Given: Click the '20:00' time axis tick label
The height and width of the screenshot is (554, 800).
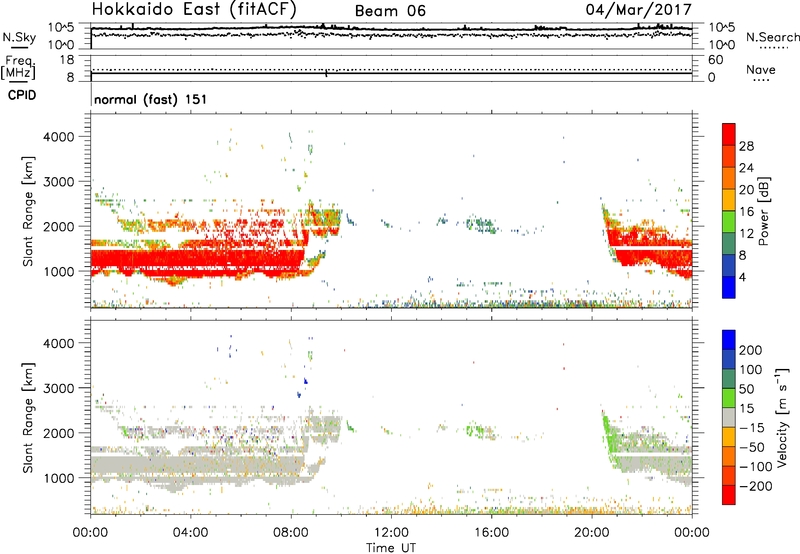Looking at the screenshot, I should coord(591,533).
